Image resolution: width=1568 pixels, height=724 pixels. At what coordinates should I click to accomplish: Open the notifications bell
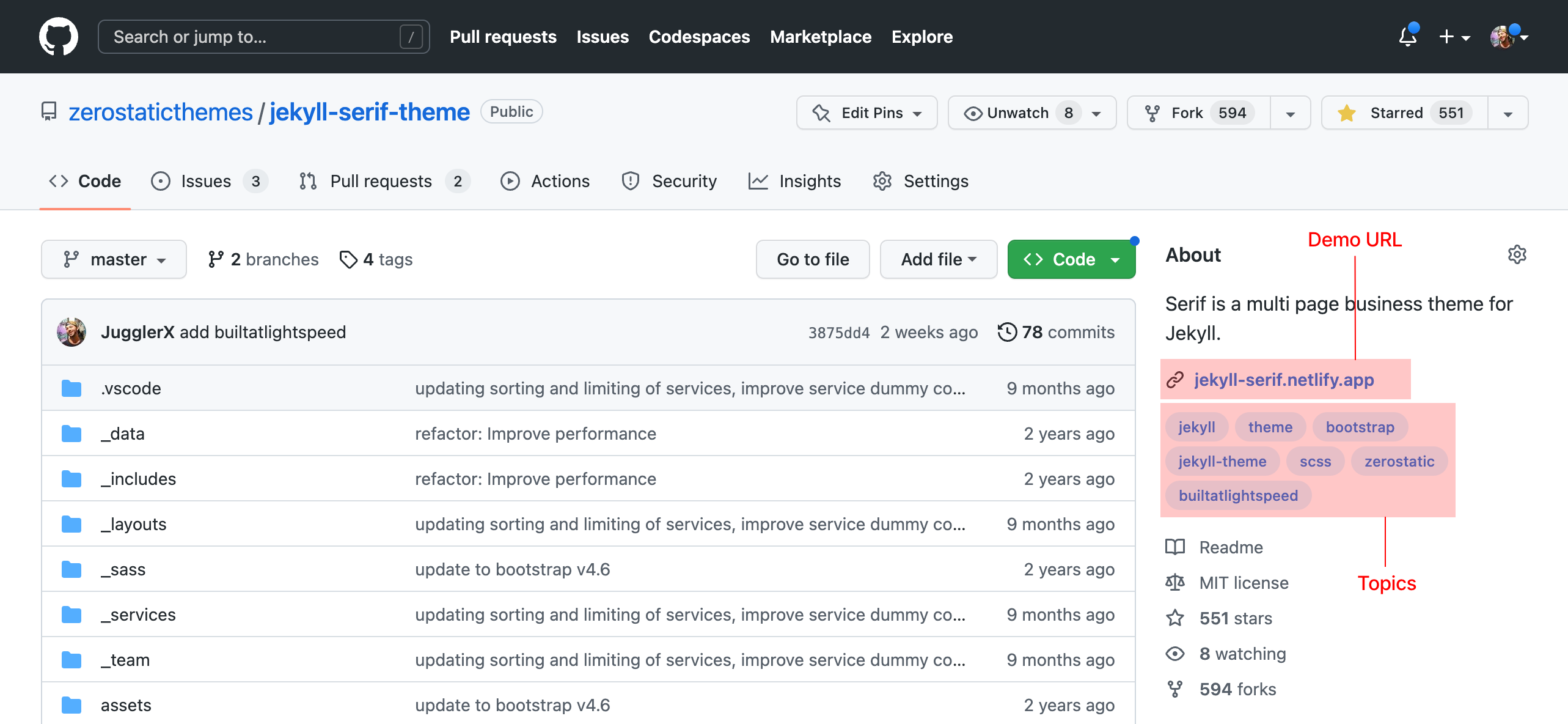coord(1408,37)
